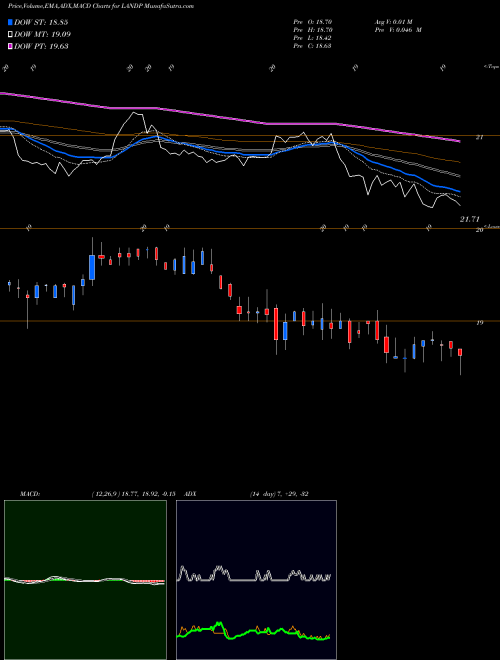Select the 'DOW PT: 19.63' legend label
Image resolution: width=500 pixels, height=660 pixels.
click(x=41, y=46)
